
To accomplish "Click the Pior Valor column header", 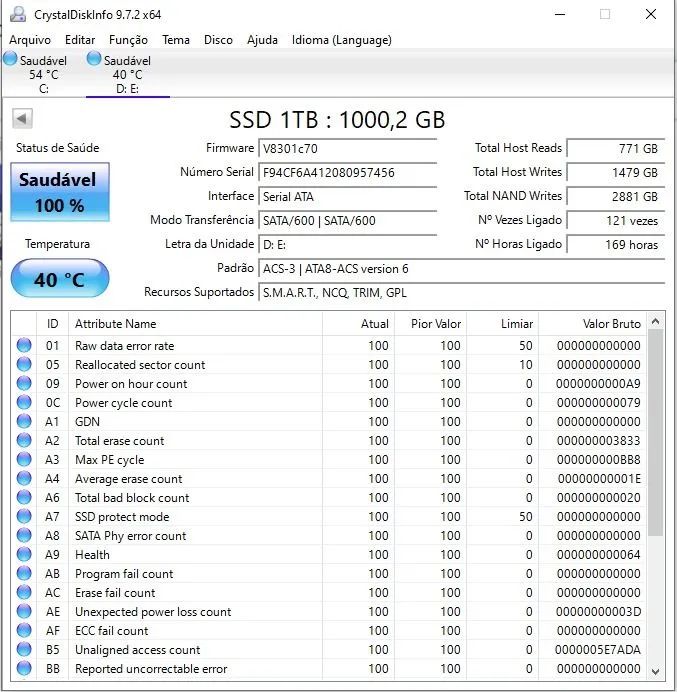I will (x=431, y=324).
